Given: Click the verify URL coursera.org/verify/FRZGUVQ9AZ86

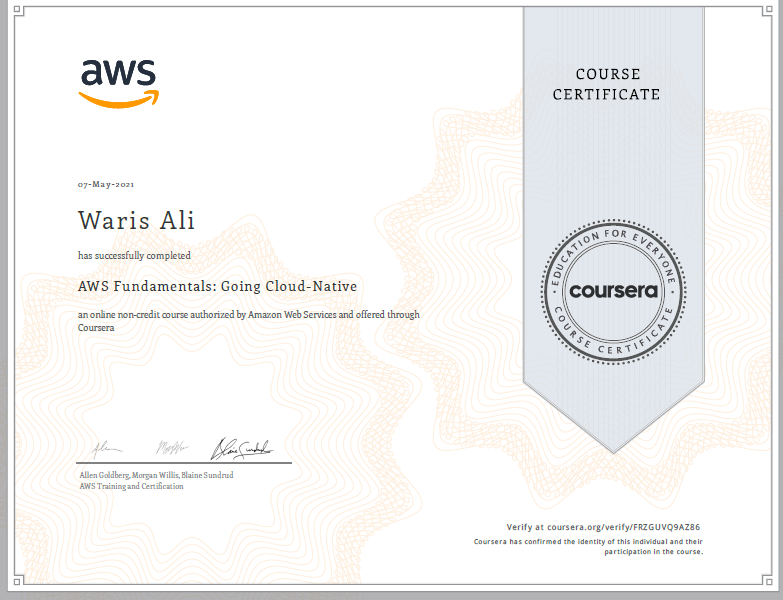Looking at the screenshot, I should pyautogui.click(x=623, y=527).
